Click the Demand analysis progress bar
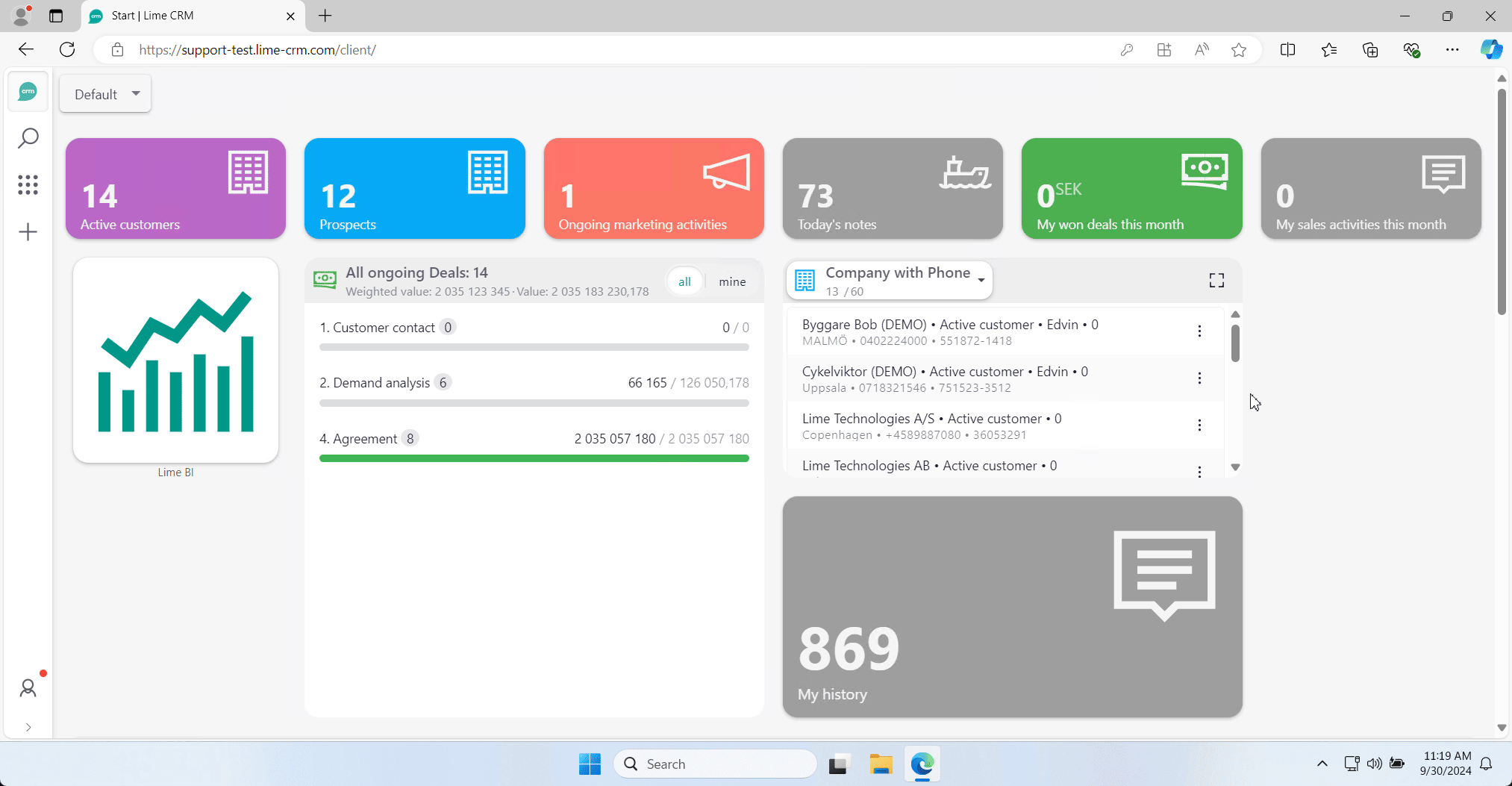Image resolution: width=1512 pixels, height=786 pixels. (534, 403)
